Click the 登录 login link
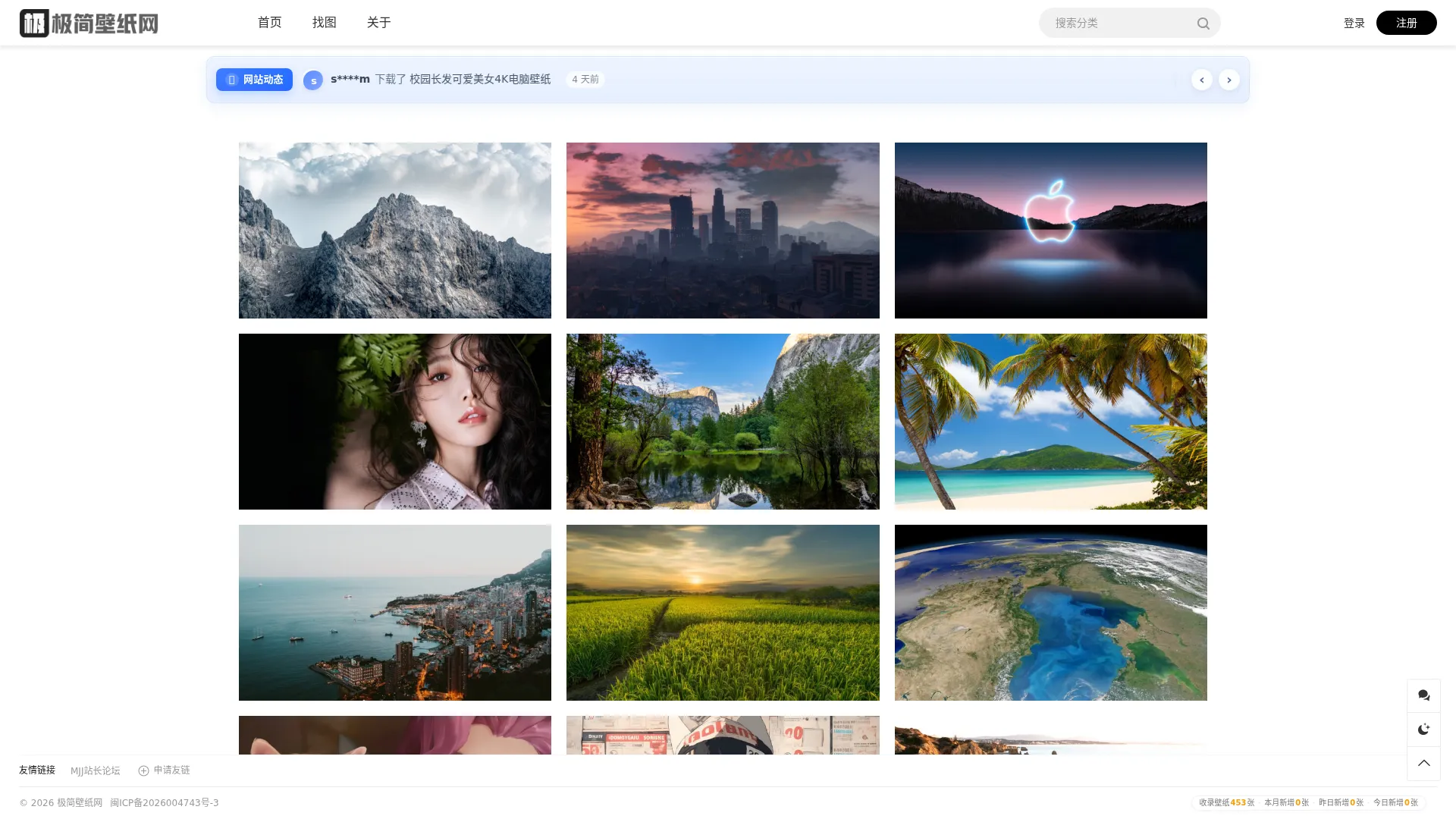This screenshot has height=819, width=1456. pos(1354,23)
